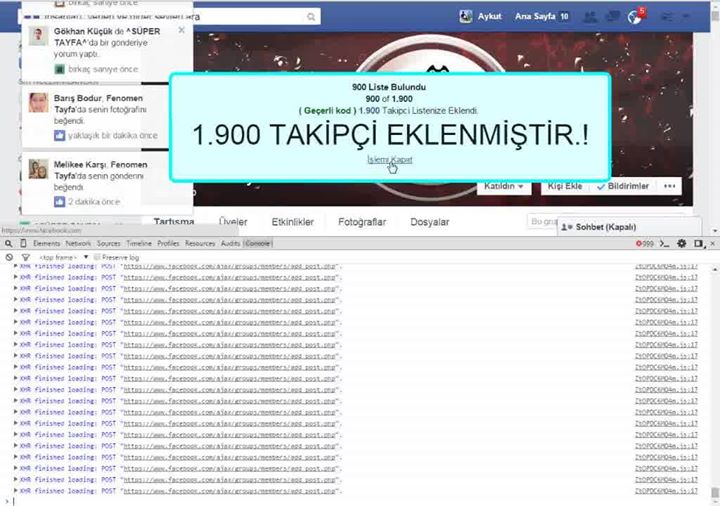Open the DevTools Resources tab
This screenshot has width=720, height=506.
(x=200, y=243)
